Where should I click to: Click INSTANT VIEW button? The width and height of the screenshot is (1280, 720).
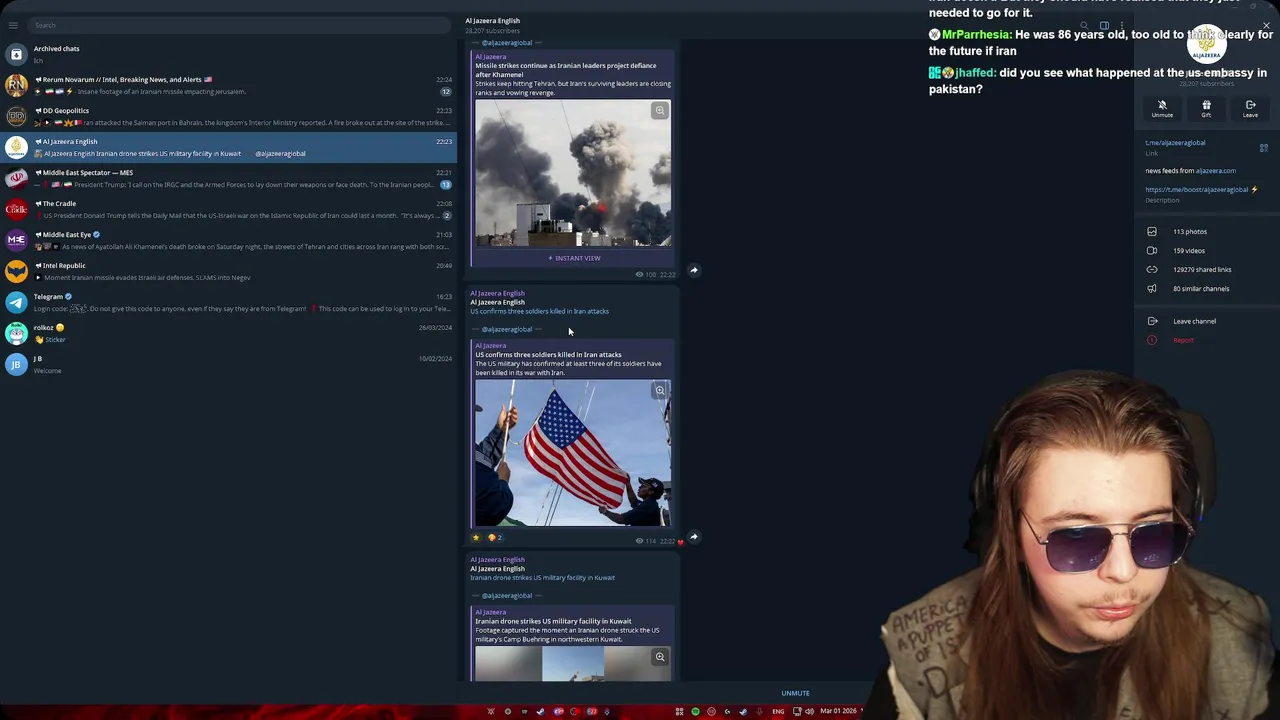click(x=574, y=258)
